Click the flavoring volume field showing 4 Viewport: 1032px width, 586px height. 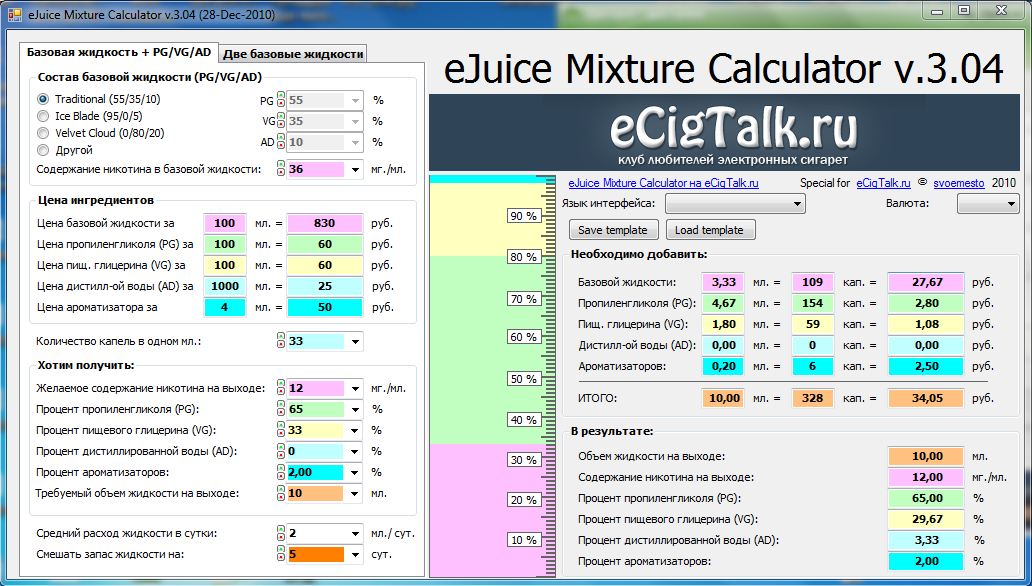224,307
